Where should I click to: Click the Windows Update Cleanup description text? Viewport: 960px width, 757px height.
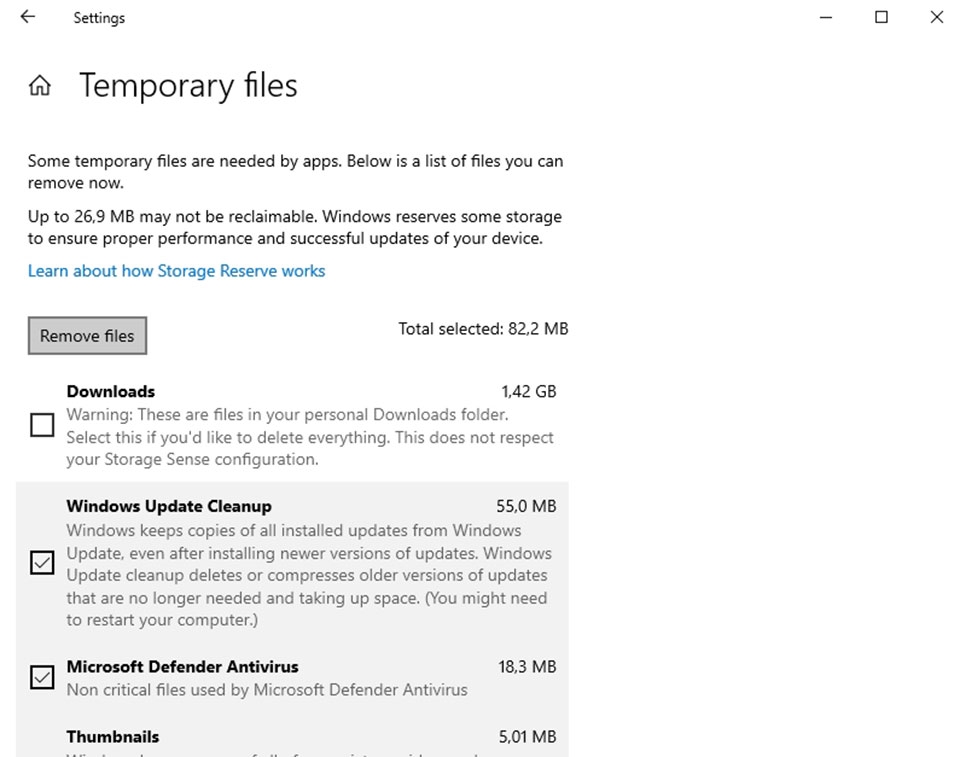(308, 575)
